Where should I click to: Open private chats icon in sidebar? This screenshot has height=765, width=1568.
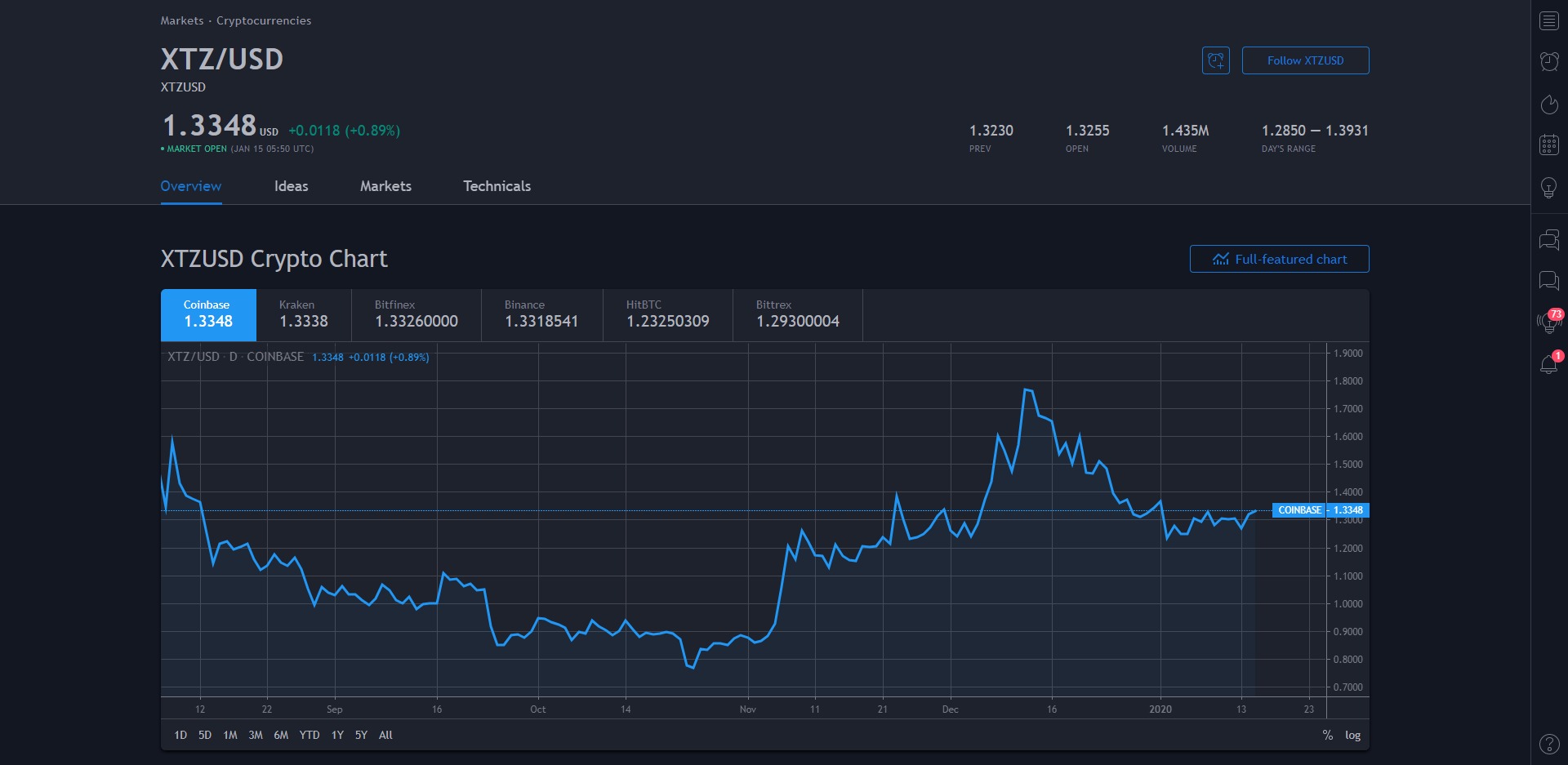coord(1549,281)
